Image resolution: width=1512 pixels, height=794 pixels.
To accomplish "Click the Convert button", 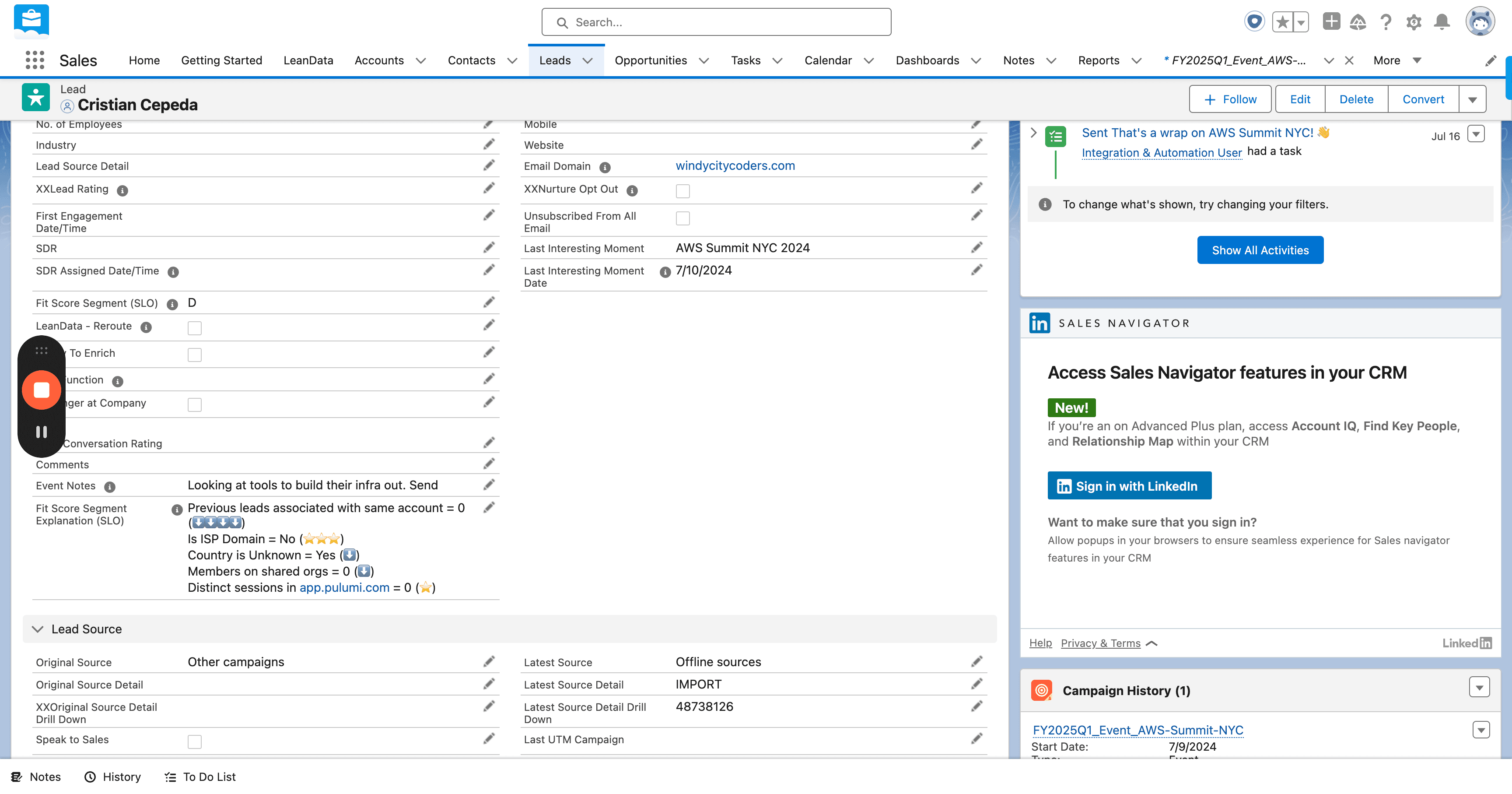I will (1423, 99).
